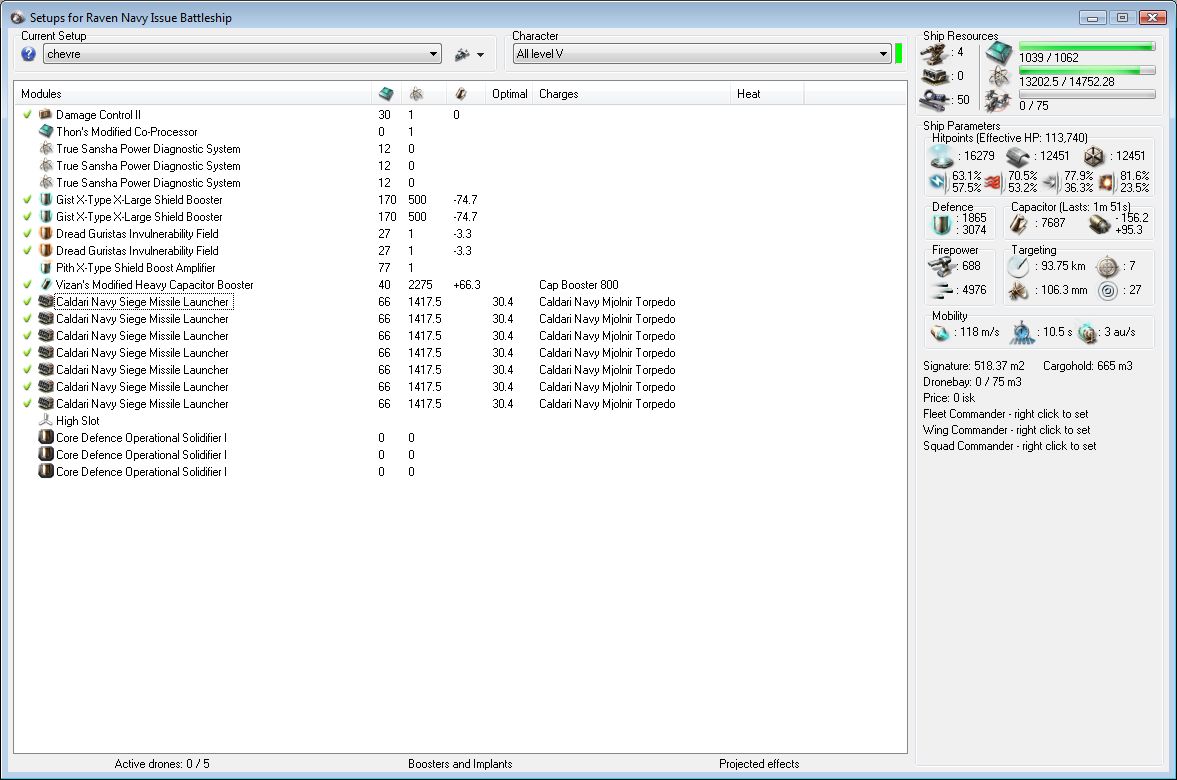Viewport: 1177px width, 780px height.
Task: Open the Character dropdown showing All level V
Action: [702, 54]
